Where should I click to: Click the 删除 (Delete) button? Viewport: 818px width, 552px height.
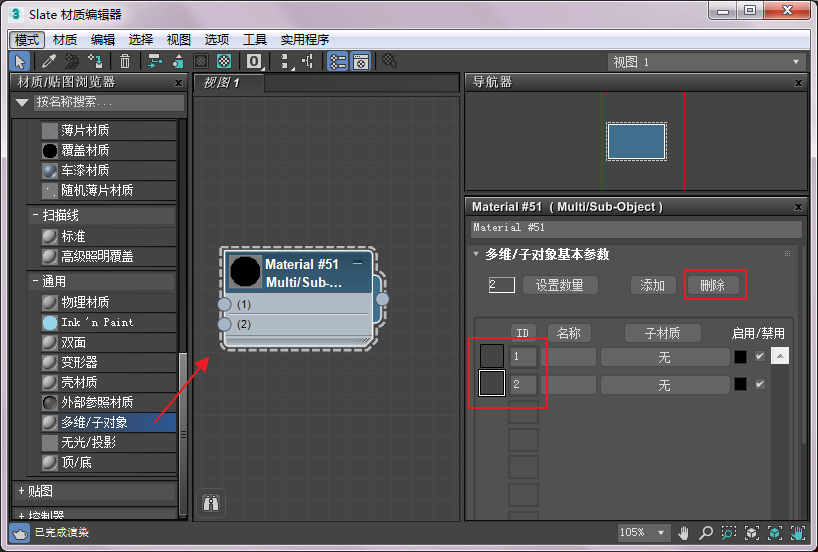coord(713,286)
